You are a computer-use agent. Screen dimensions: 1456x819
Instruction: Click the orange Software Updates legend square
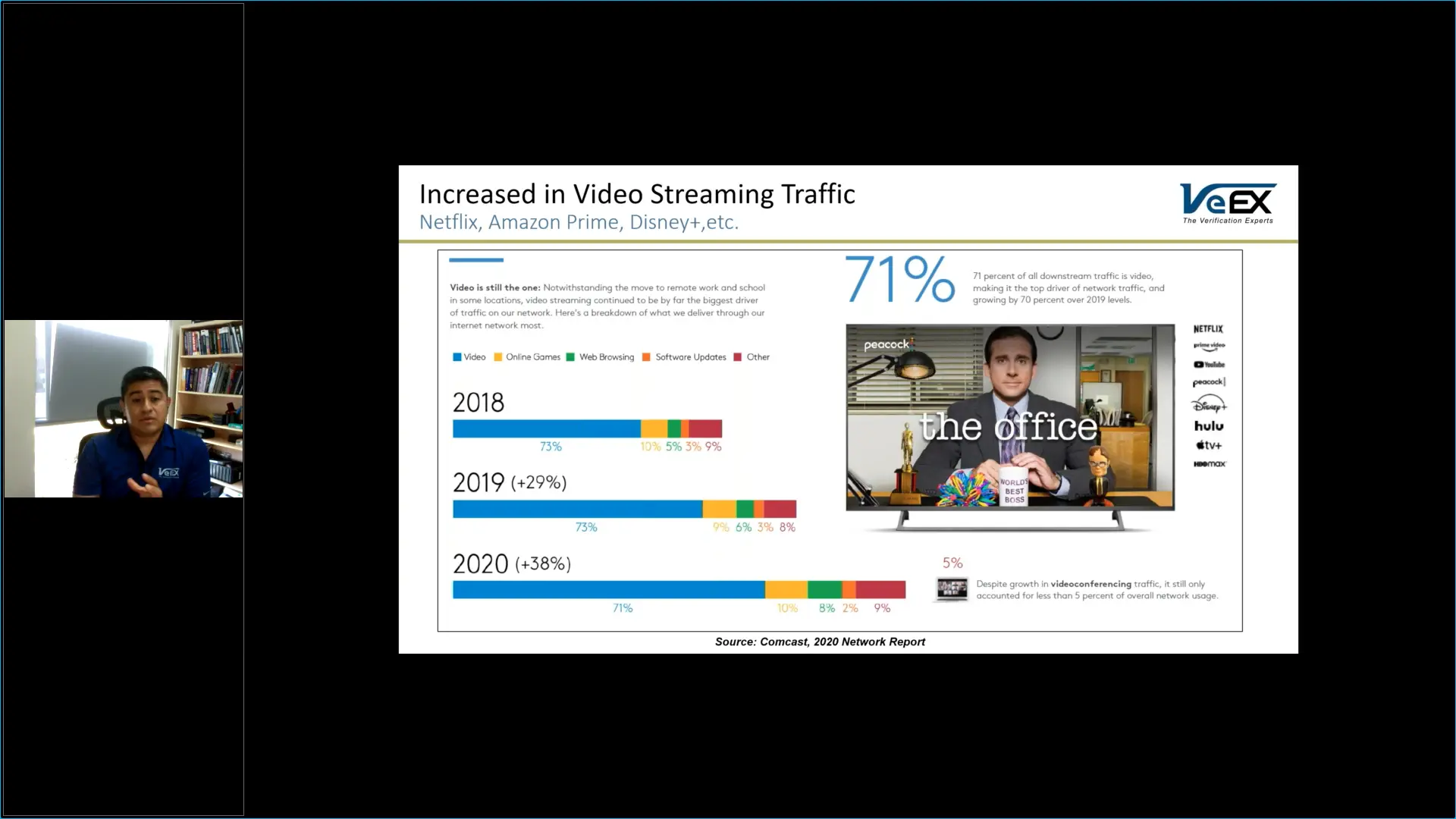tap(646, 357)
